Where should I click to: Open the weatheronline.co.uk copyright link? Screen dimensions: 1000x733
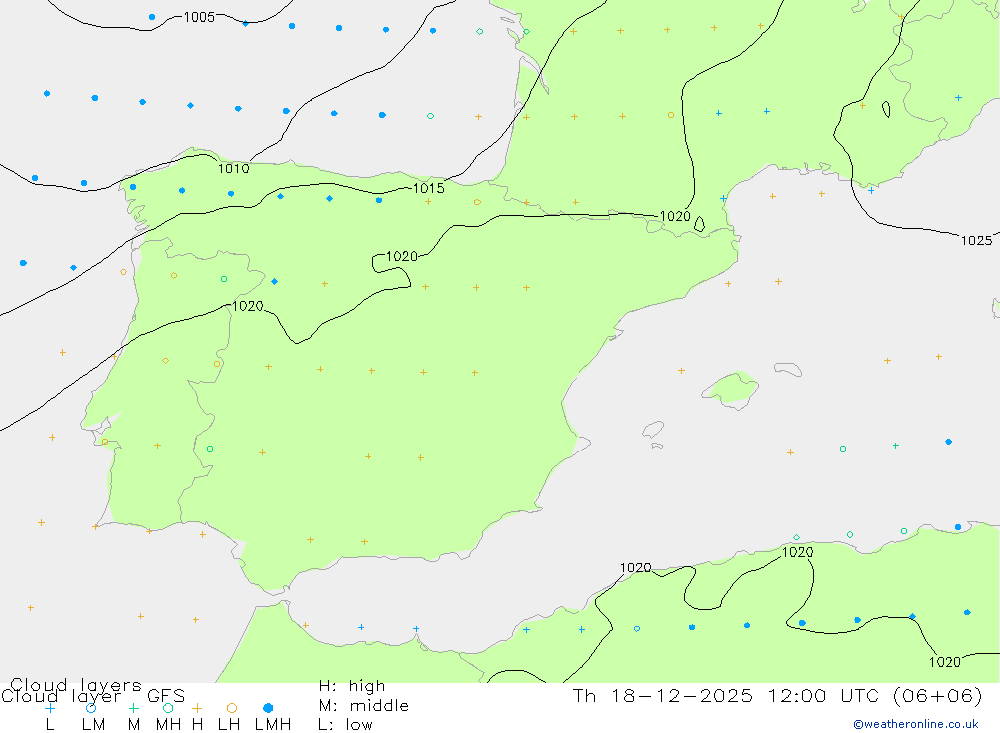pyautogui.click(x=916, y=724)
